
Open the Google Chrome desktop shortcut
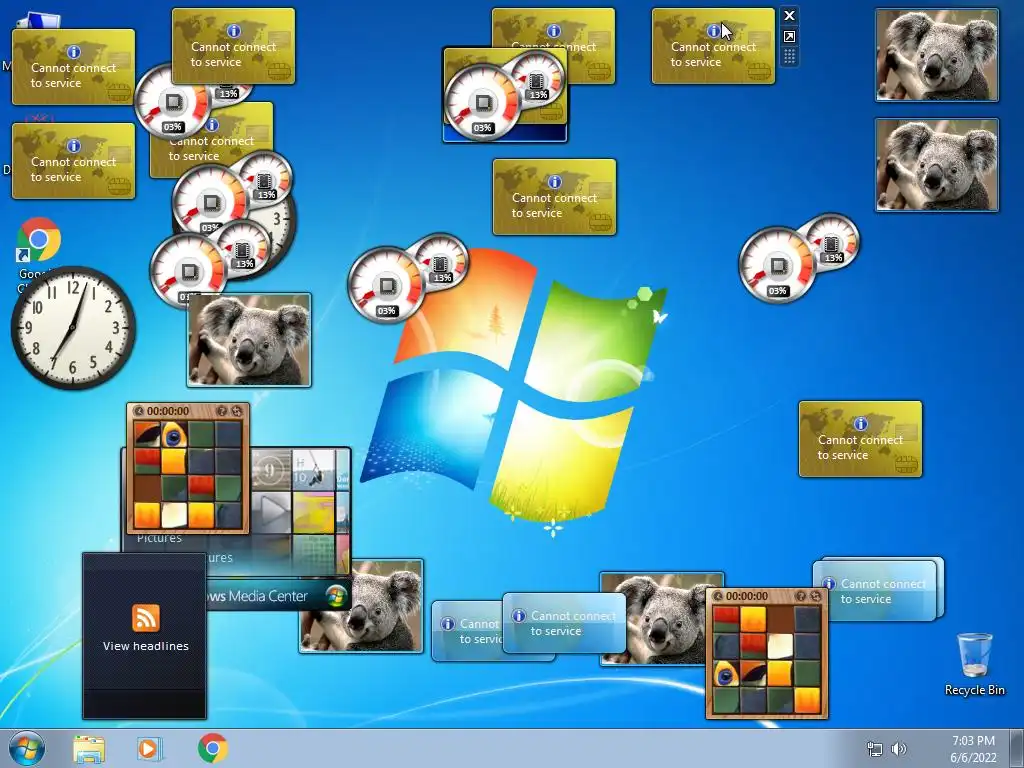click(x=39, y=242)
